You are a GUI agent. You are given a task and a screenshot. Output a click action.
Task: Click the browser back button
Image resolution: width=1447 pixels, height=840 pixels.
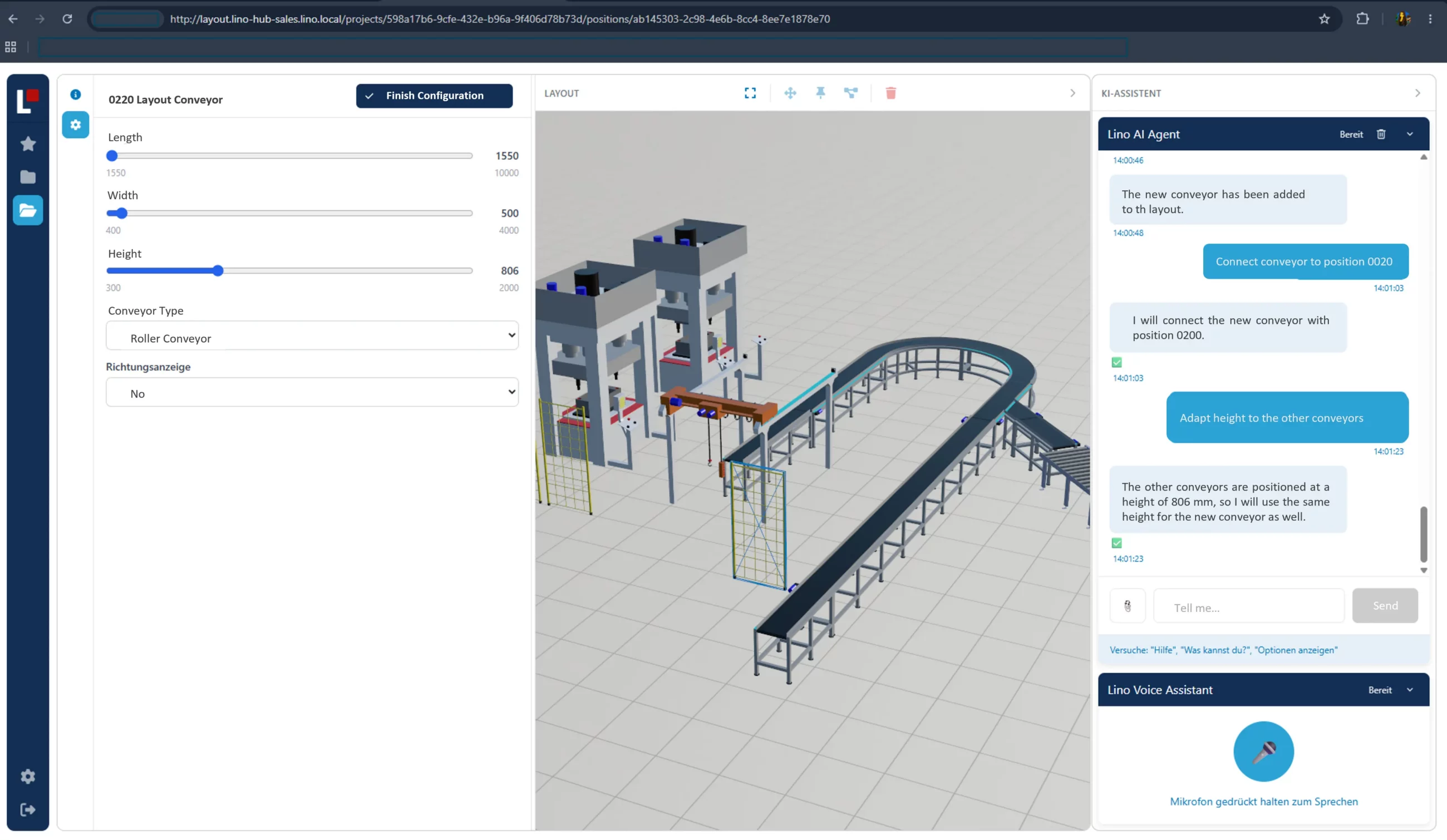[13, 19]
